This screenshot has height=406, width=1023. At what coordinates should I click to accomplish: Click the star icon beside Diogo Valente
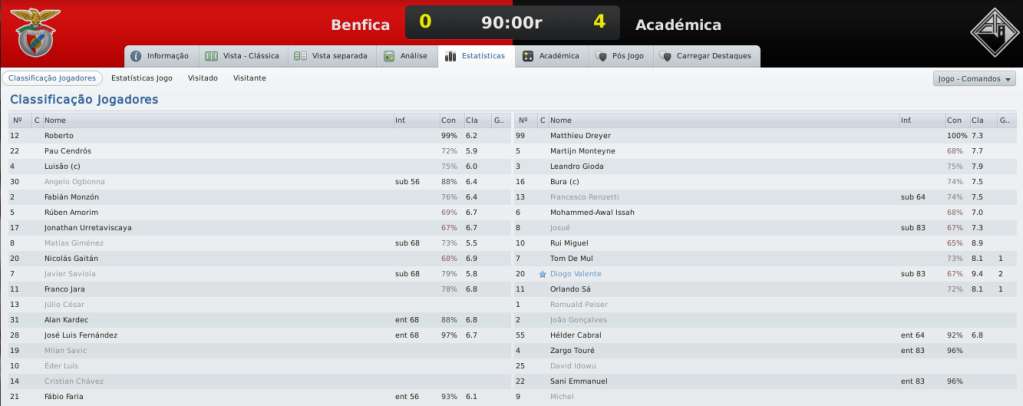(x=542, y=275)
